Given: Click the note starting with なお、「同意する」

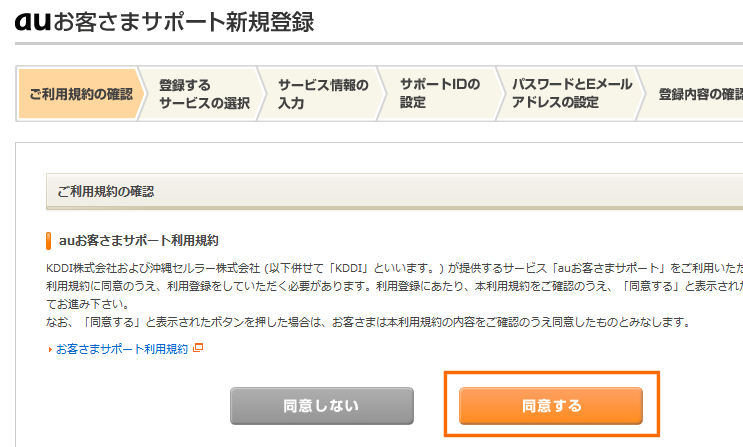Looking at the screenshot, I should click(x=368, y=322).
